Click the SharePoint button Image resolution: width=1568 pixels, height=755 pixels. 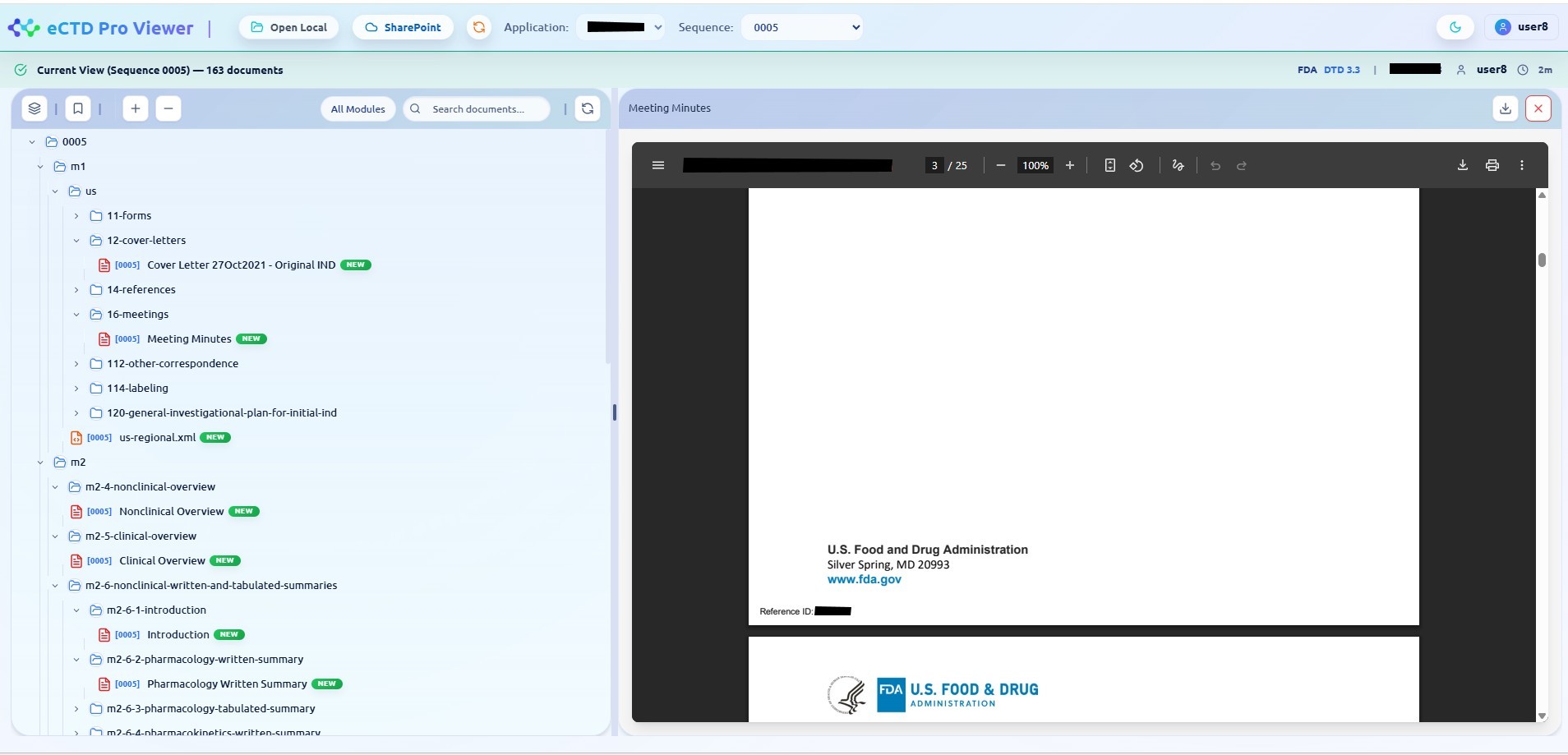403,27
